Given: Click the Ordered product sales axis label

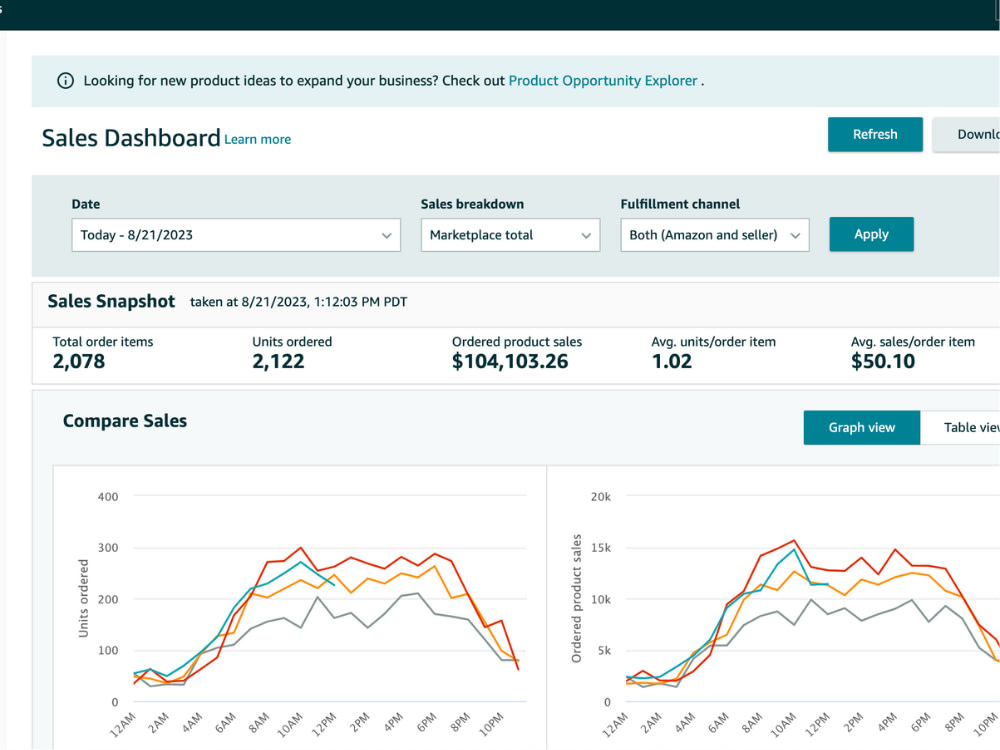Looking at the screenshot, I should (577, 598).
